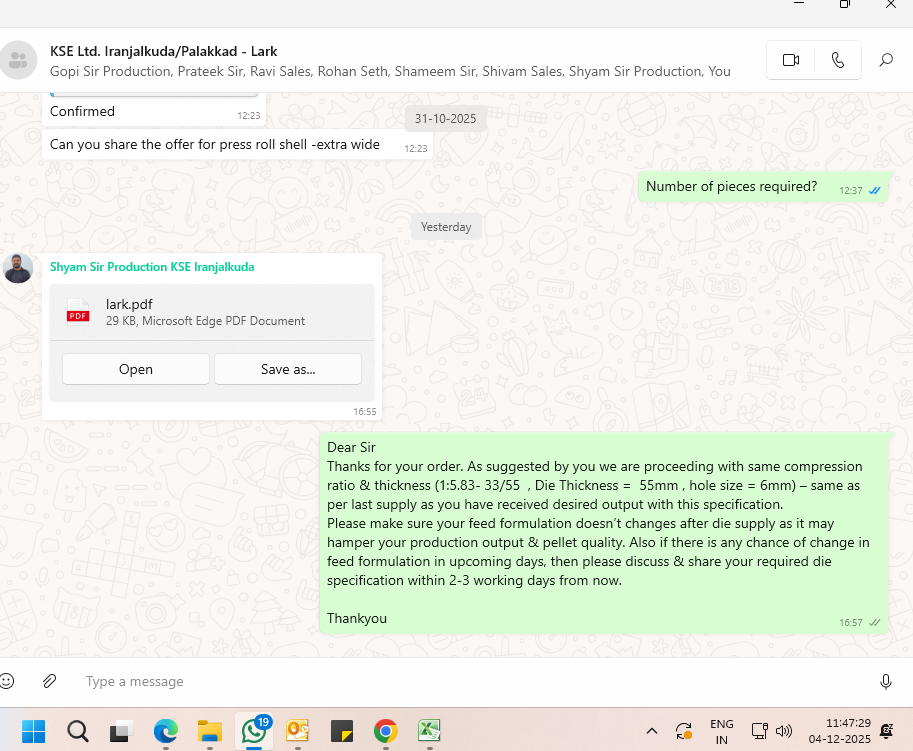913x751 pixels.
Task: Open the Windows Start menu
Action: (x=33, y=731)
